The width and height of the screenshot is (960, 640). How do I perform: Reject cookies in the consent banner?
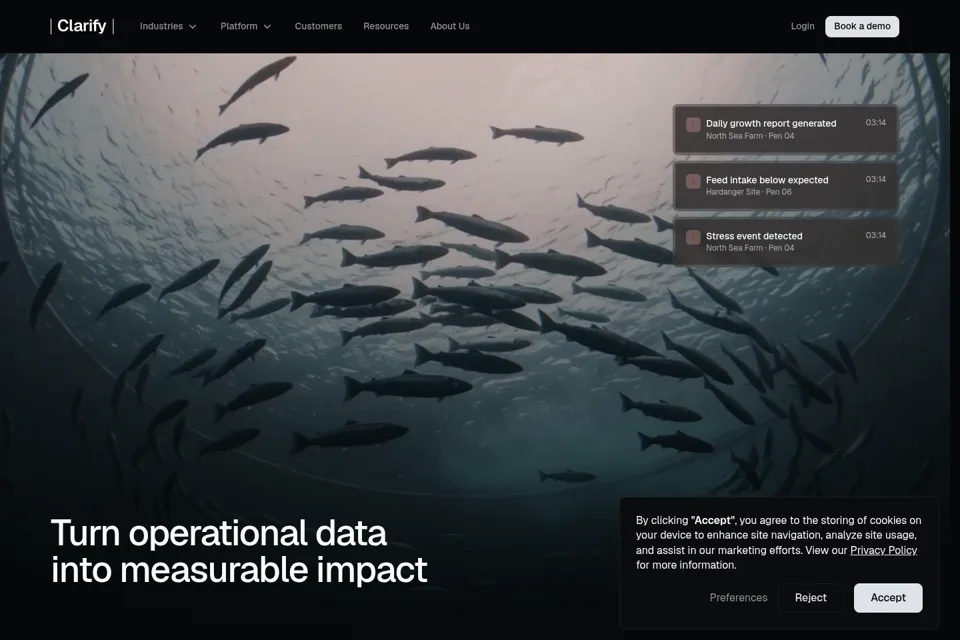[811, 598]
